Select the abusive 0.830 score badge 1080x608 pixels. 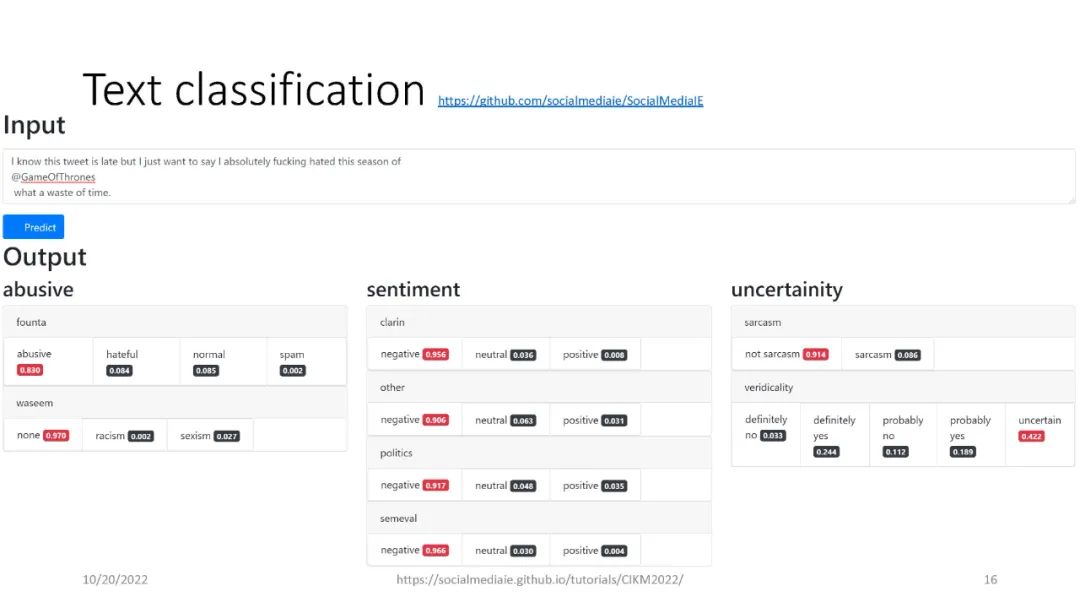pyautogui.click(x=30, y=371)
